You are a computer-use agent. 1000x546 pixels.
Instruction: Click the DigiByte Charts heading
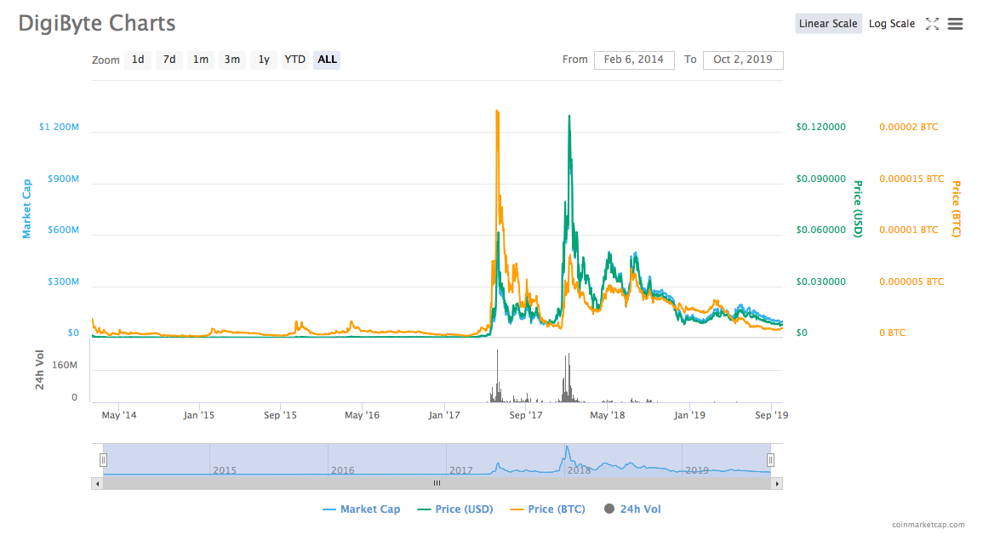[x=97, y=23]
